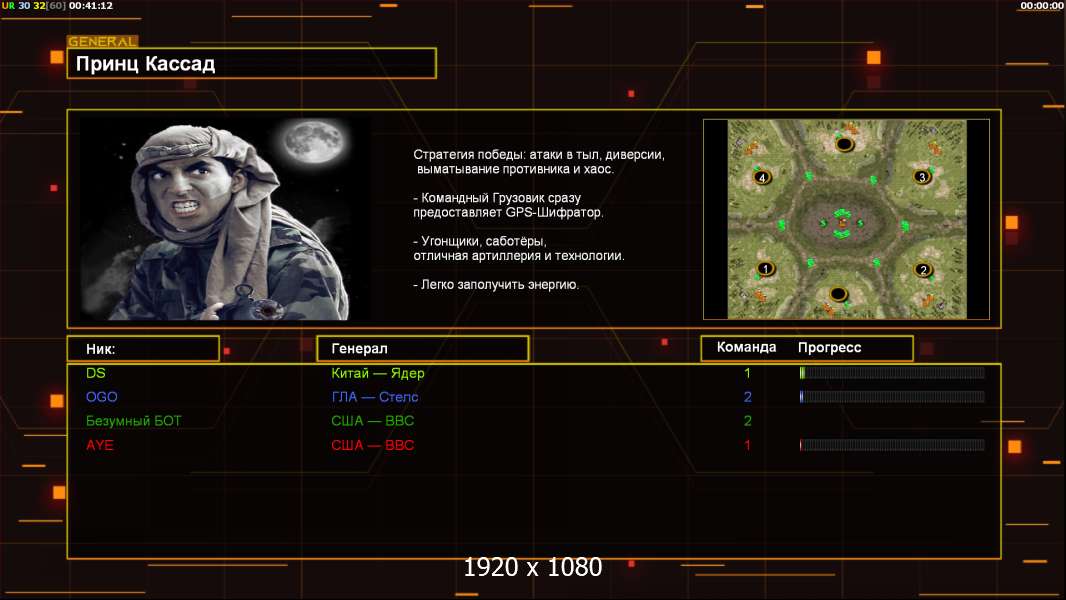The height and width of the screenshot is (600, 1066).
Task: Select player nickname OGO
Action: click(101, 397)
